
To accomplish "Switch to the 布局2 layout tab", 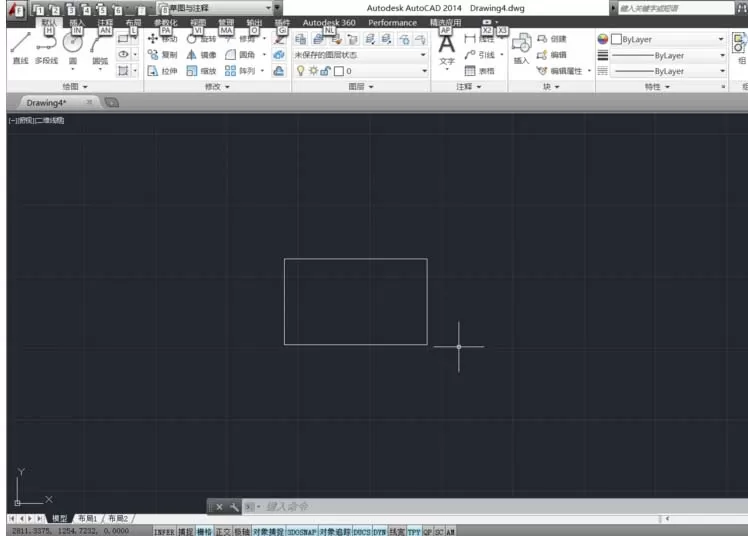I will click(x=118, y=518).
